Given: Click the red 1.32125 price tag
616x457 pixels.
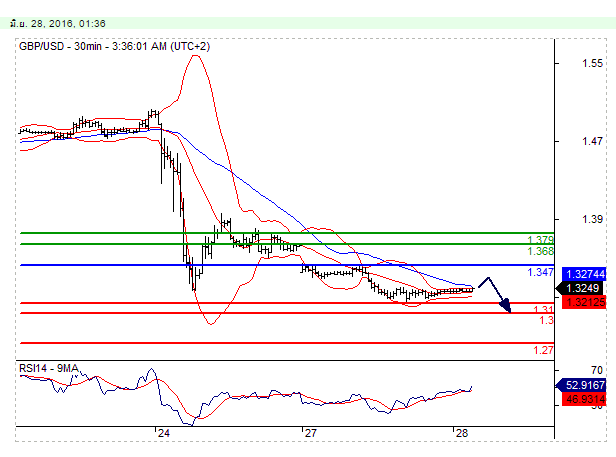Looking at the screenshot, I should point(584,302).
